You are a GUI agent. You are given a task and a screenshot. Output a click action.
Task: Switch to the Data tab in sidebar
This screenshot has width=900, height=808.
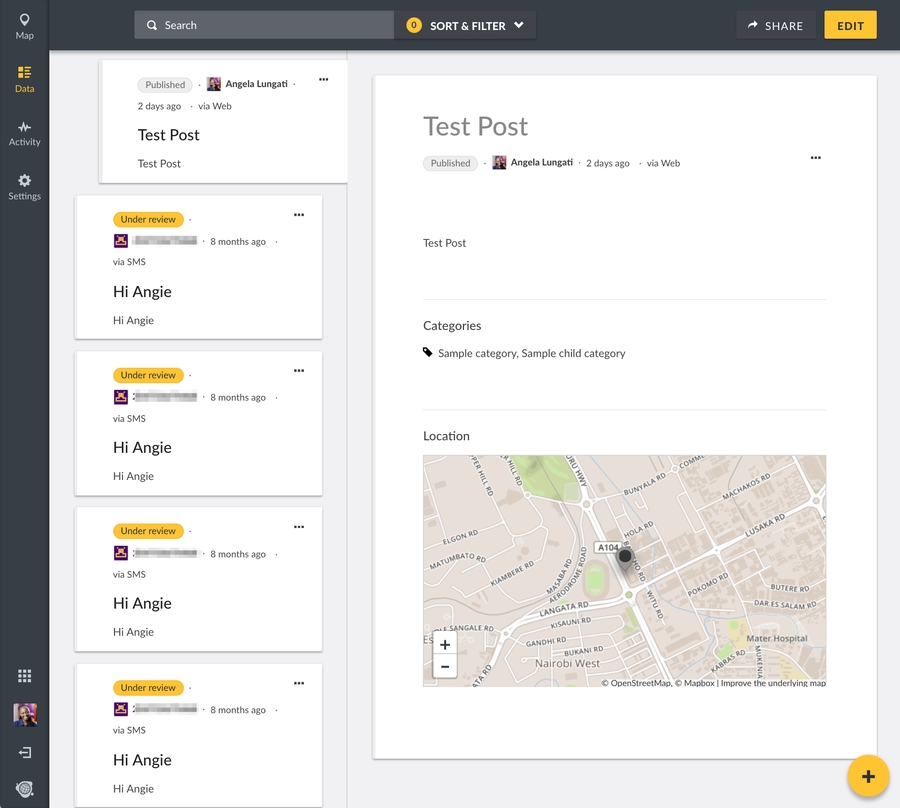[24, 79]
